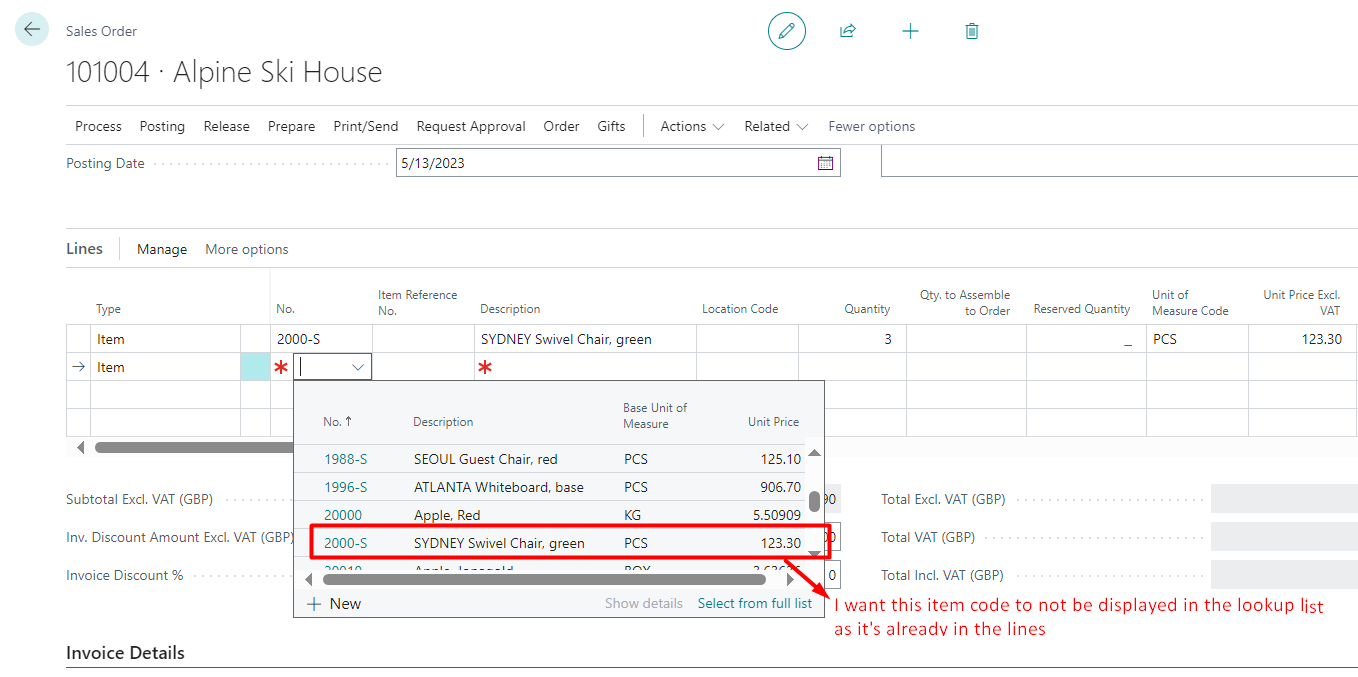Select item 20000 in lookup
Image resolution: width=1358 pixels, height=677 pixels.
343,515
